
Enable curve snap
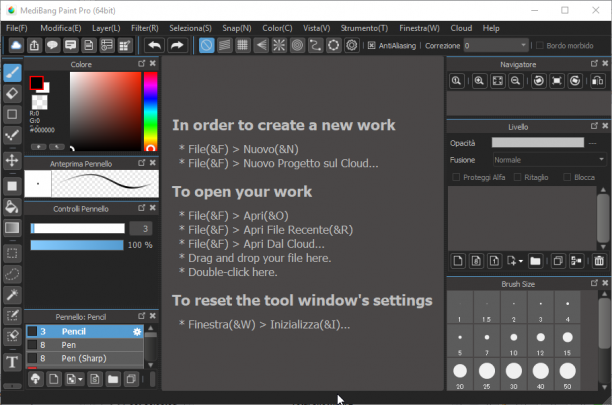[315, 46]
